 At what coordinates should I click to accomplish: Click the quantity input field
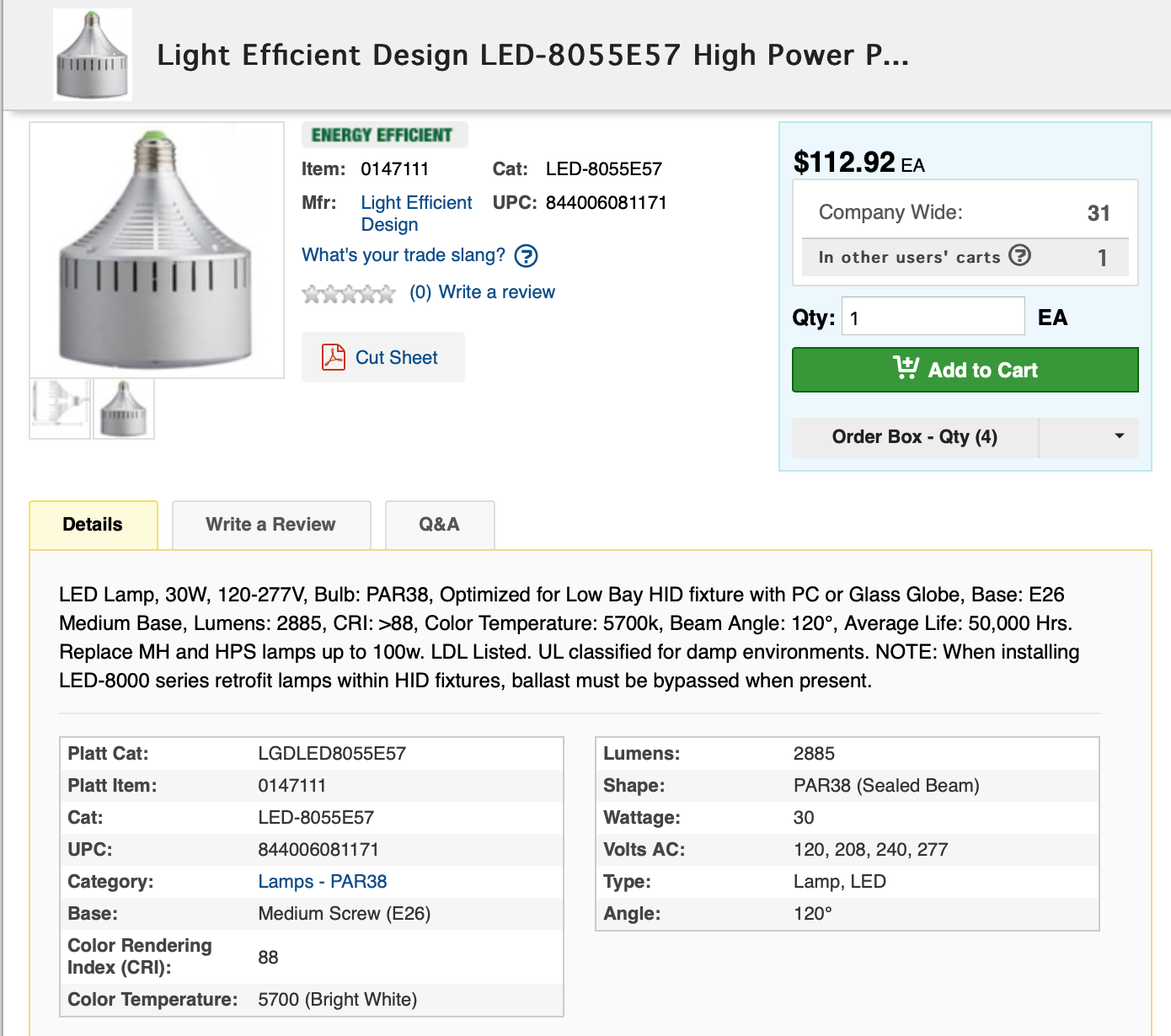pos(932,316)
